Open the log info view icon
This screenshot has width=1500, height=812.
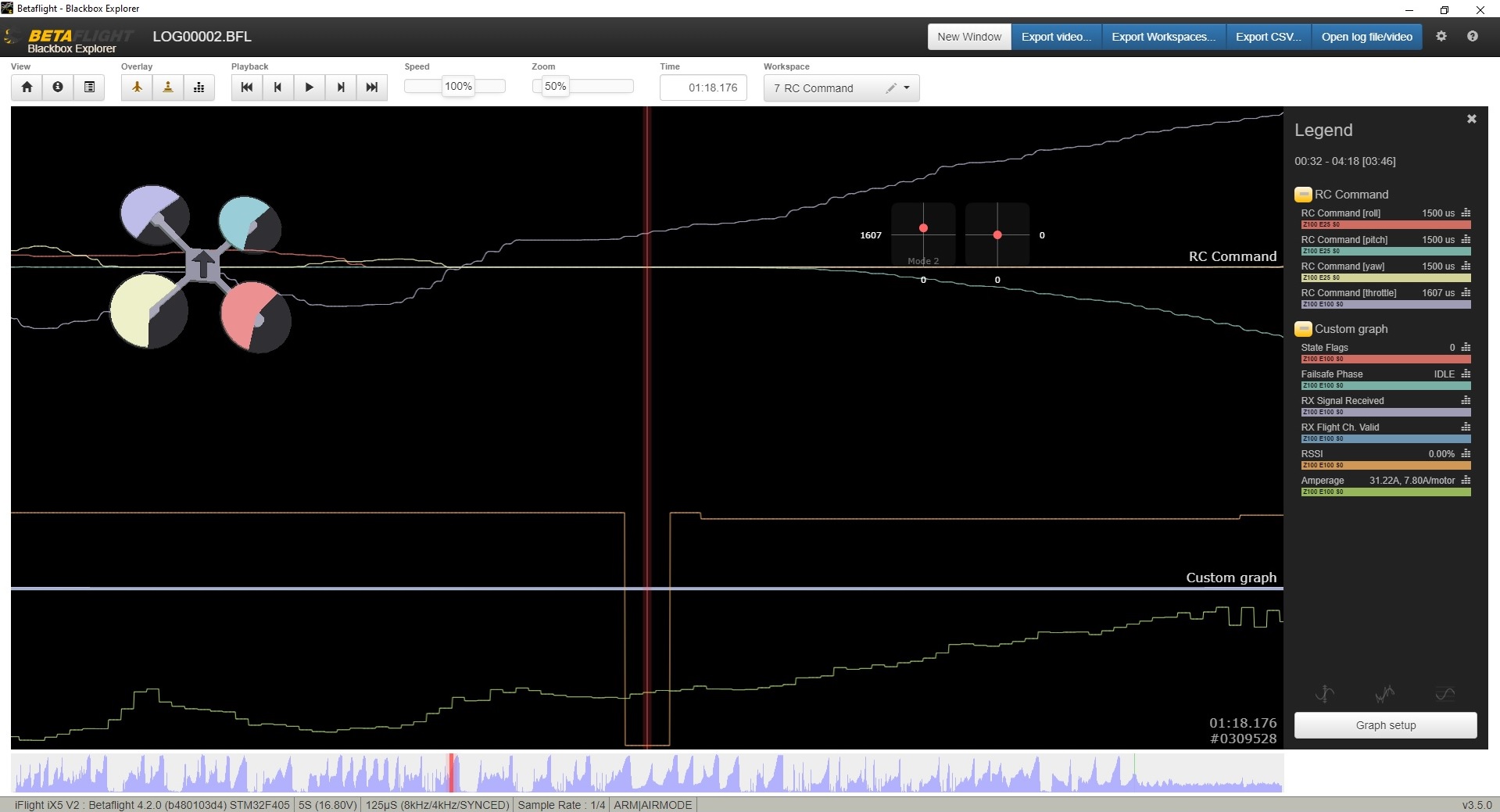tap(58, 88)
